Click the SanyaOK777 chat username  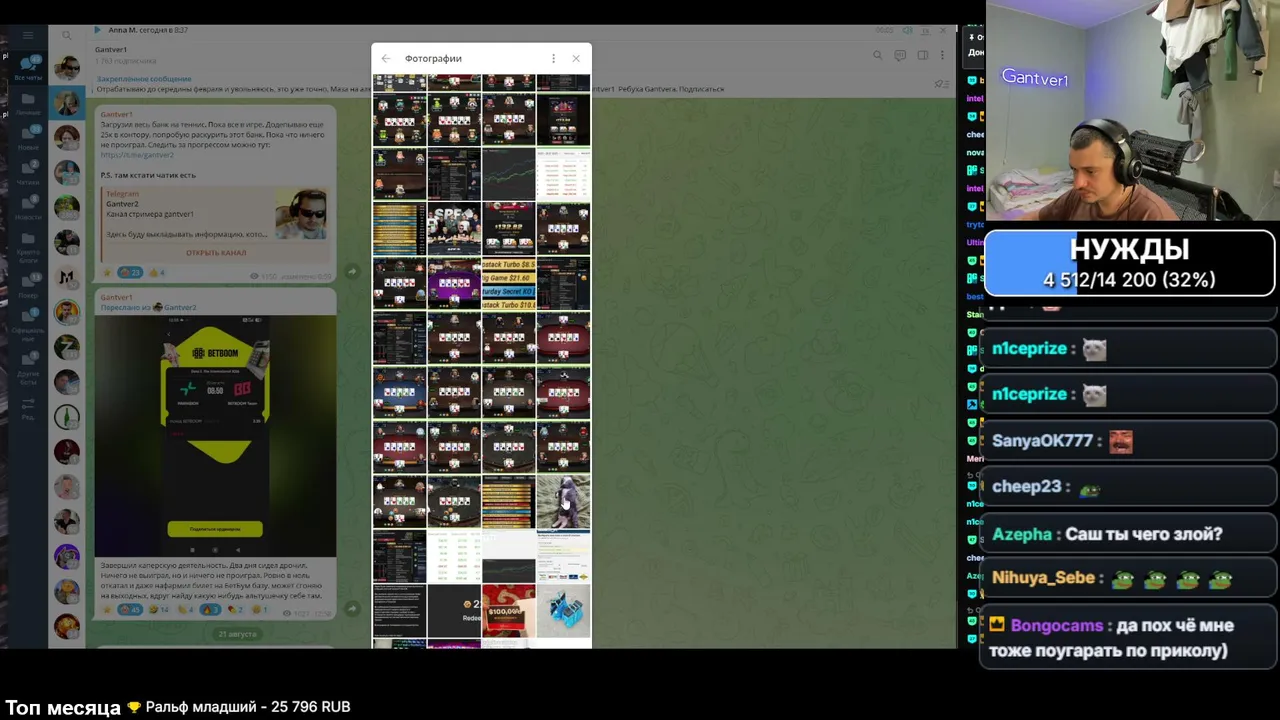tap(1042, 441)
